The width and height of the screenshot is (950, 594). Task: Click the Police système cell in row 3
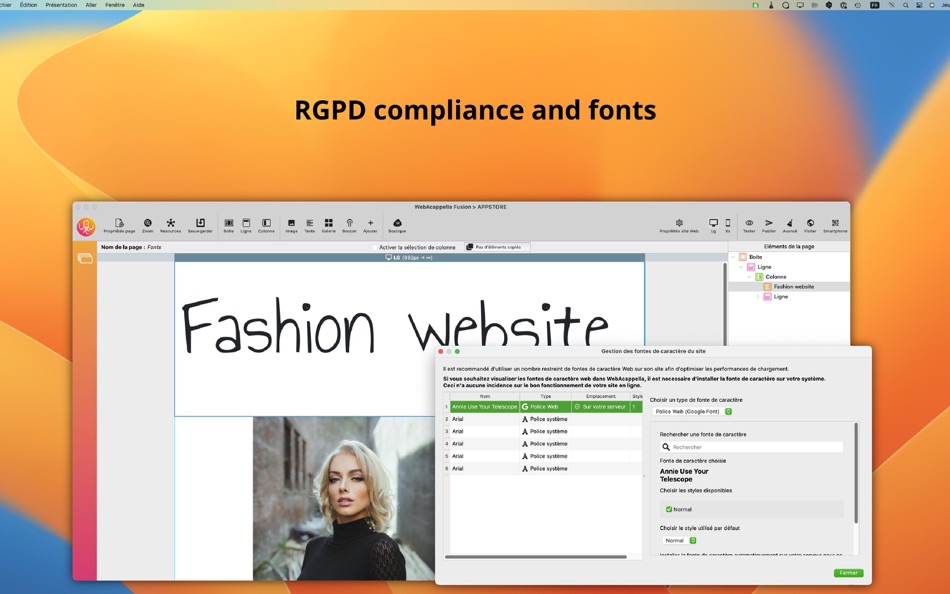545,432
